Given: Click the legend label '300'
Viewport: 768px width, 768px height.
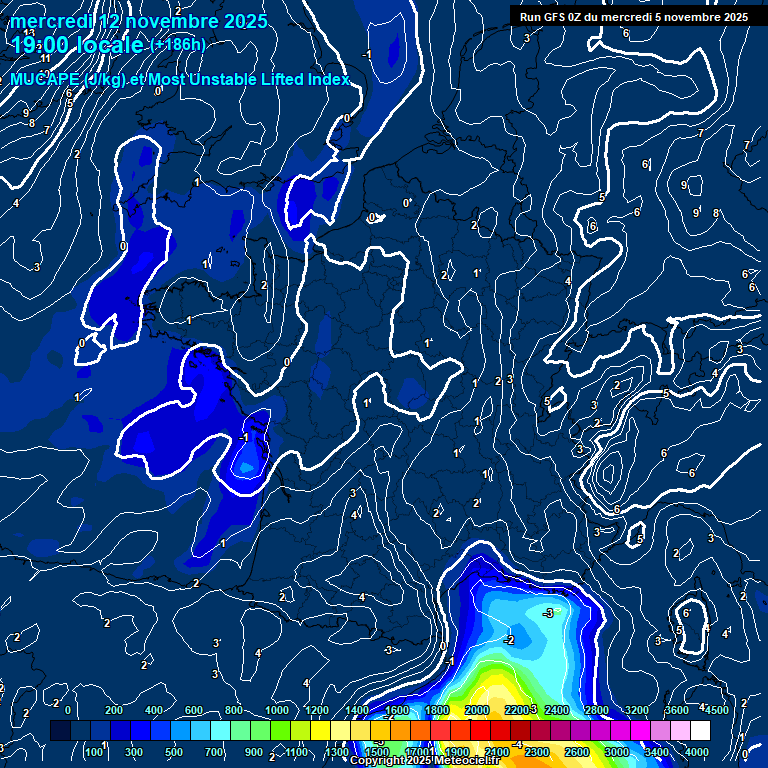Looking at the screenshot, I should [x=134, y=752].
